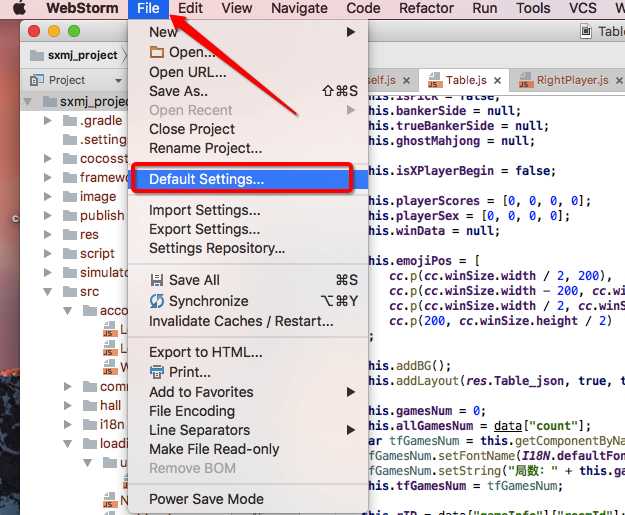Click the file icon in the title bar
Viewport: 625px width, 515px height.
pos(586,31)
